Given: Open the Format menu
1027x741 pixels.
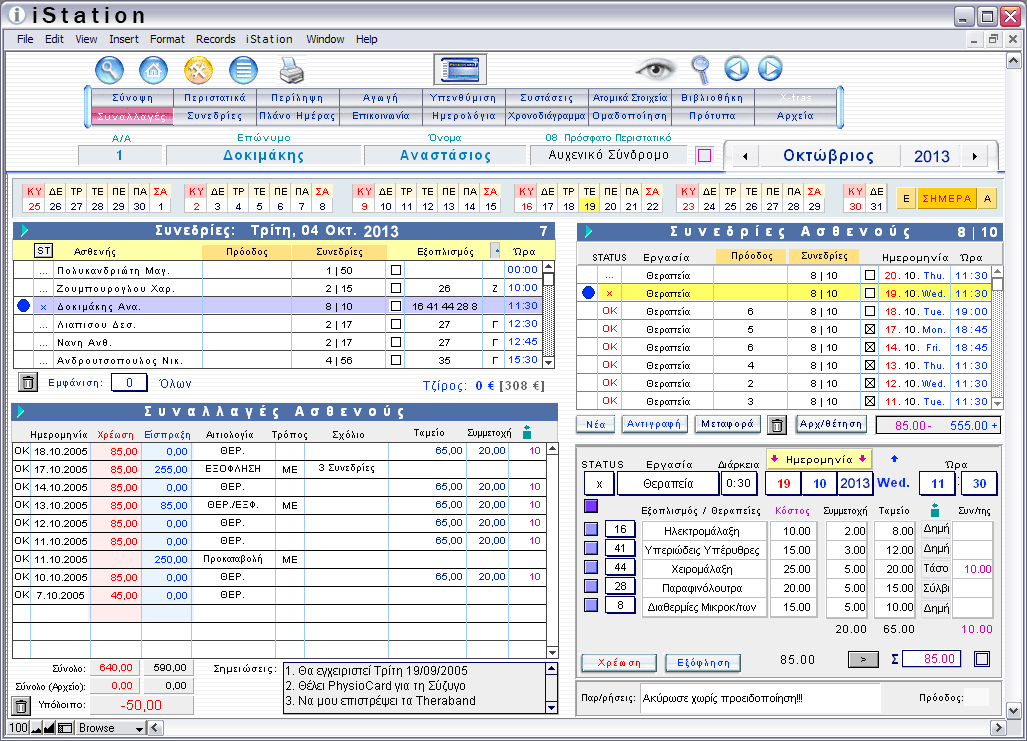Looking at the screenshot, I should pyautogui.click(x=167, y=39).
